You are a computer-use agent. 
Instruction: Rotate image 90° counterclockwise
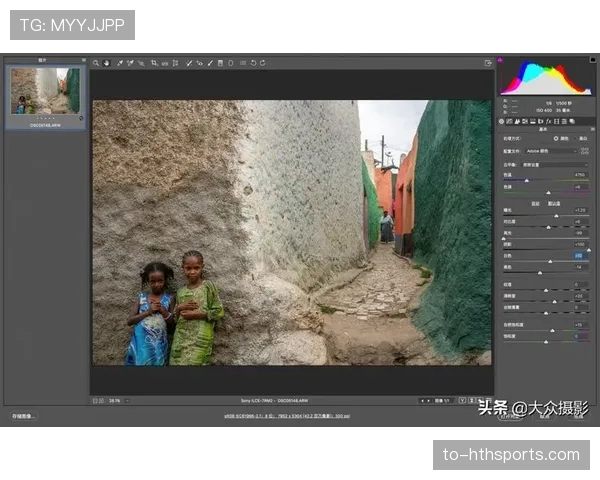coord(253,63)
